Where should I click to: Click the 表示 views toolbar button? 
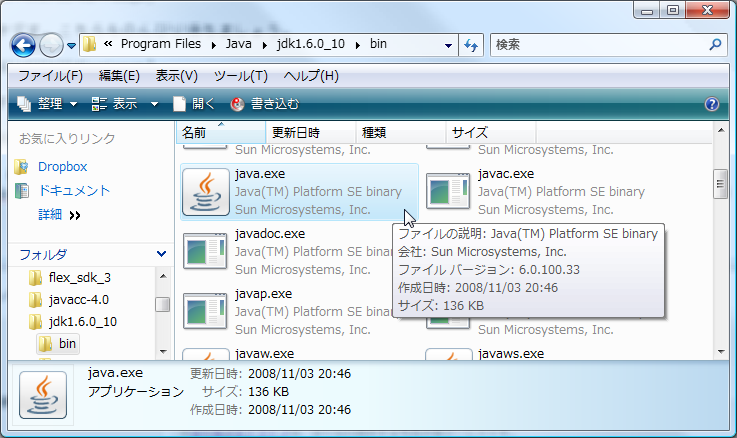pyautogui.click(x=115, y=104)
